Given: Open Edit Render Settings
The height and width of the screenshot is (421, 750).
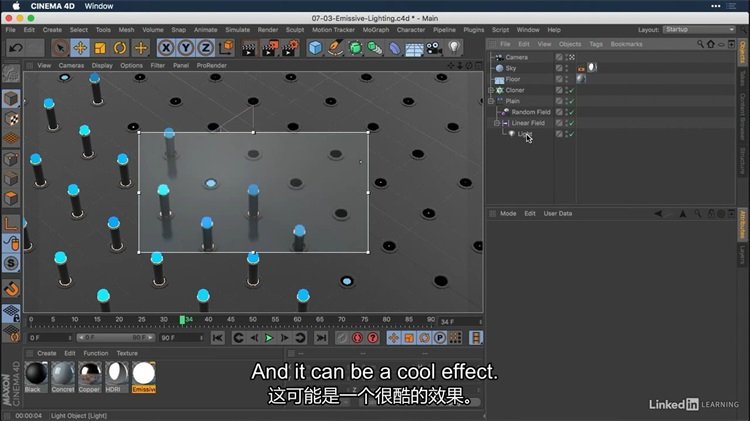Looking at the screenshot, I should (x=290, y=48).
